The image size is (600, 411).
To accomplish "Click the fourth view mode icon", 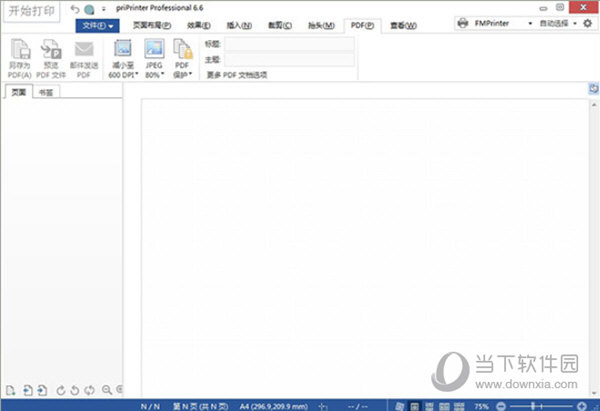I will point(444,406).
